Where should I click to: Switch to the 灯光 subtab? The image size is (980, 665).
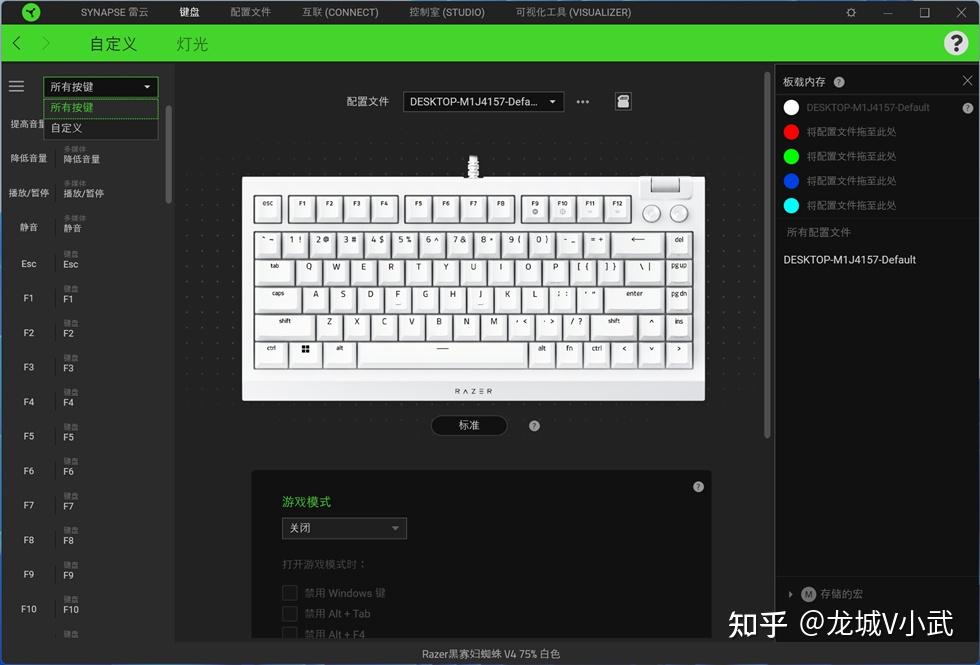coord(192,44)
